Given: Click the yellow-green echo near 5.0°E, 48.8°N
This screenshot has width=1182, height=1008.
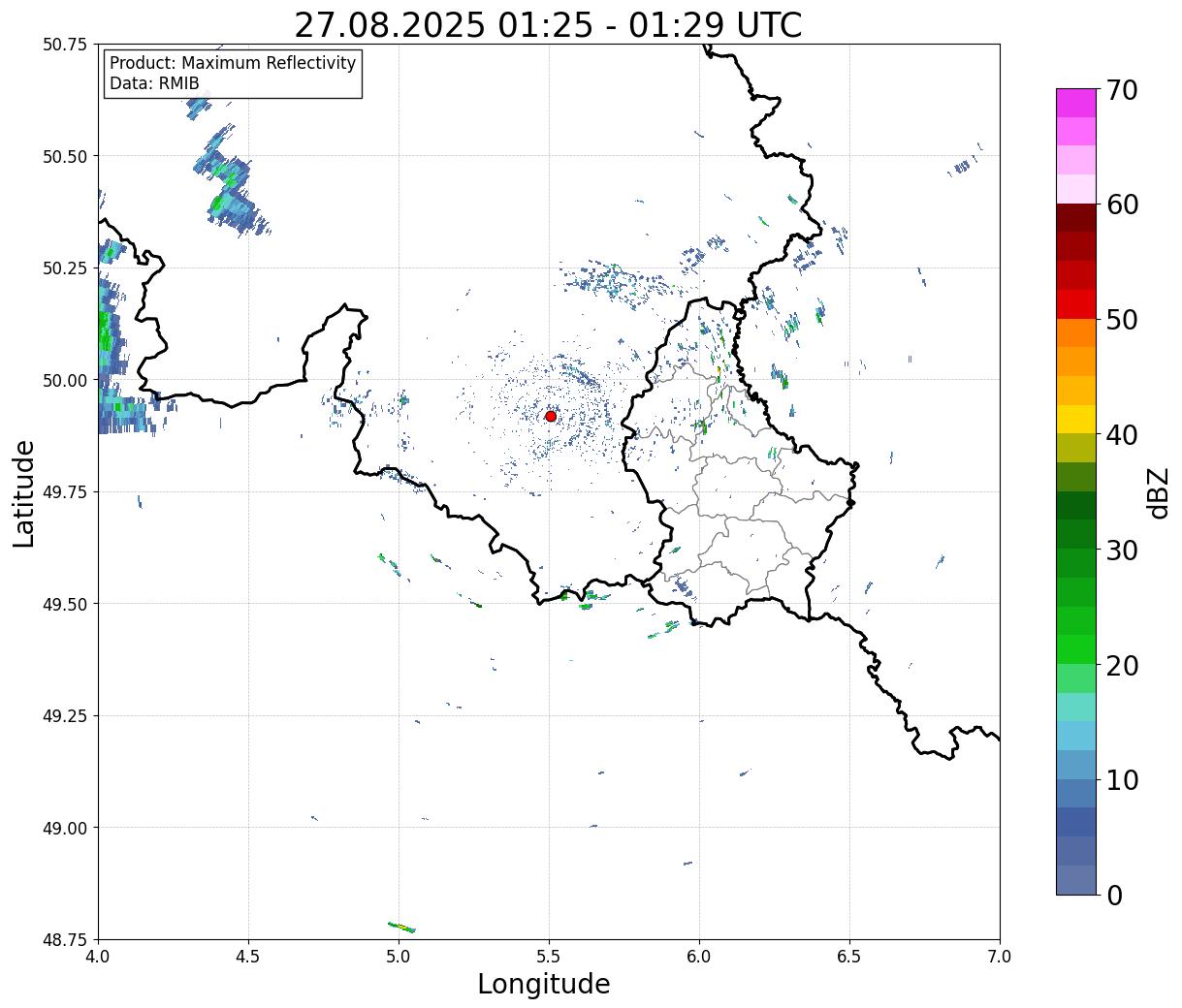Looking at the screenshot, I should click(x=401, y=928).
